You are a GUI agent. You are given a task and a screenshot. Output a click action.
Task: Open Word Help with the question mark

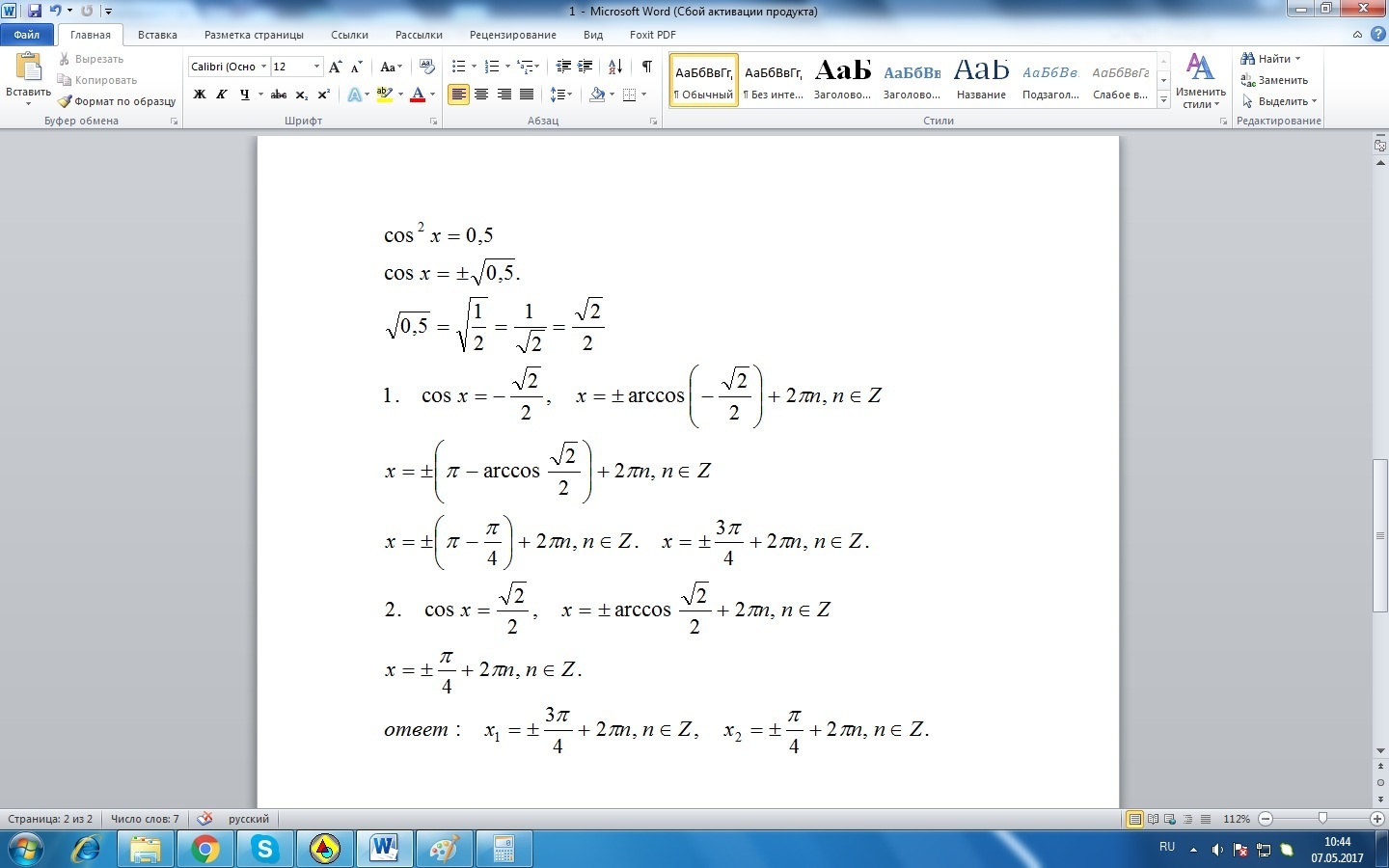point(1377,35)
